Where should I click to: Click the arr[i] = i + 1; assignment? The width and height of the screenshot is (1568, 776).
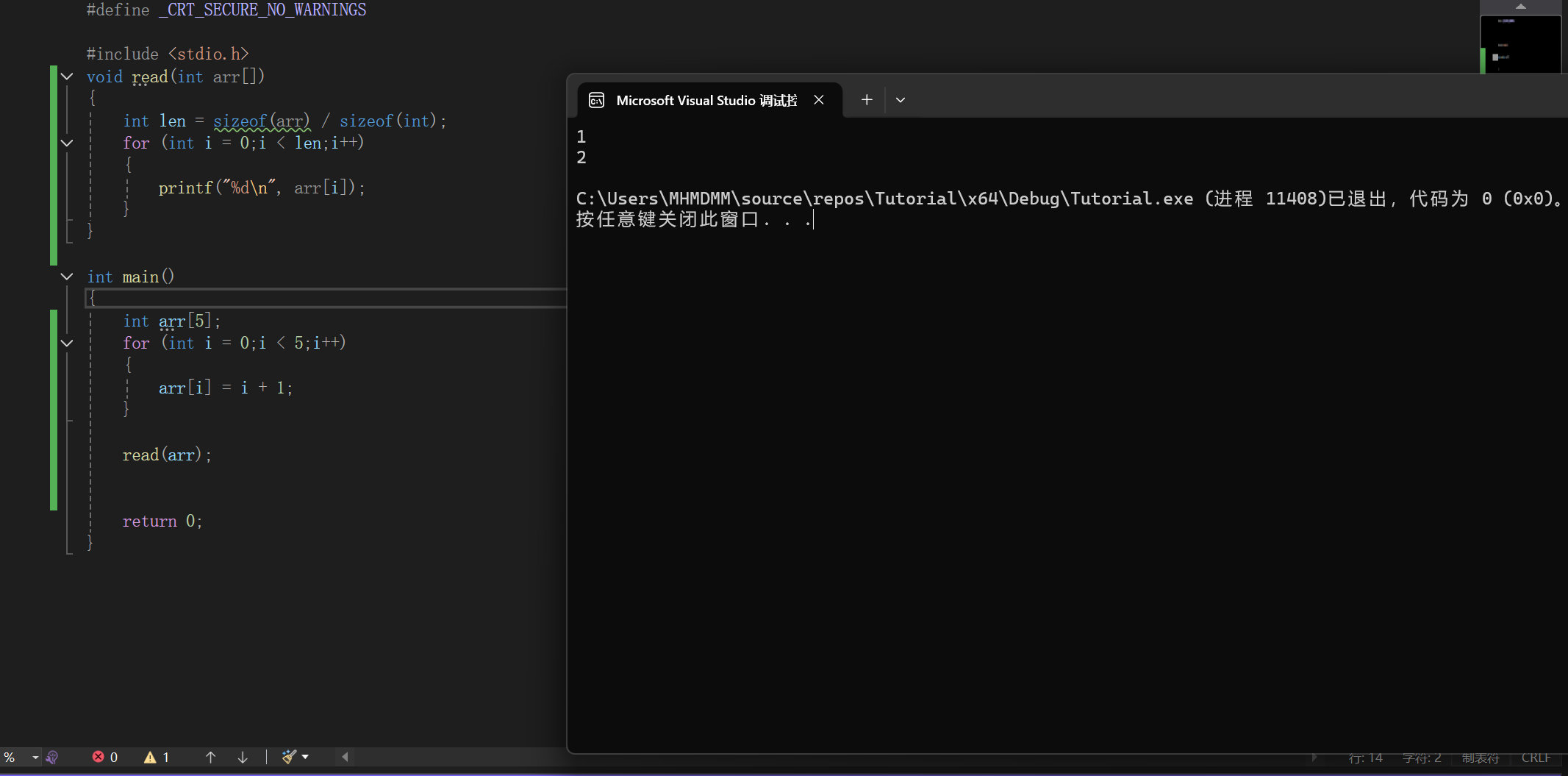tap(226, 388)
